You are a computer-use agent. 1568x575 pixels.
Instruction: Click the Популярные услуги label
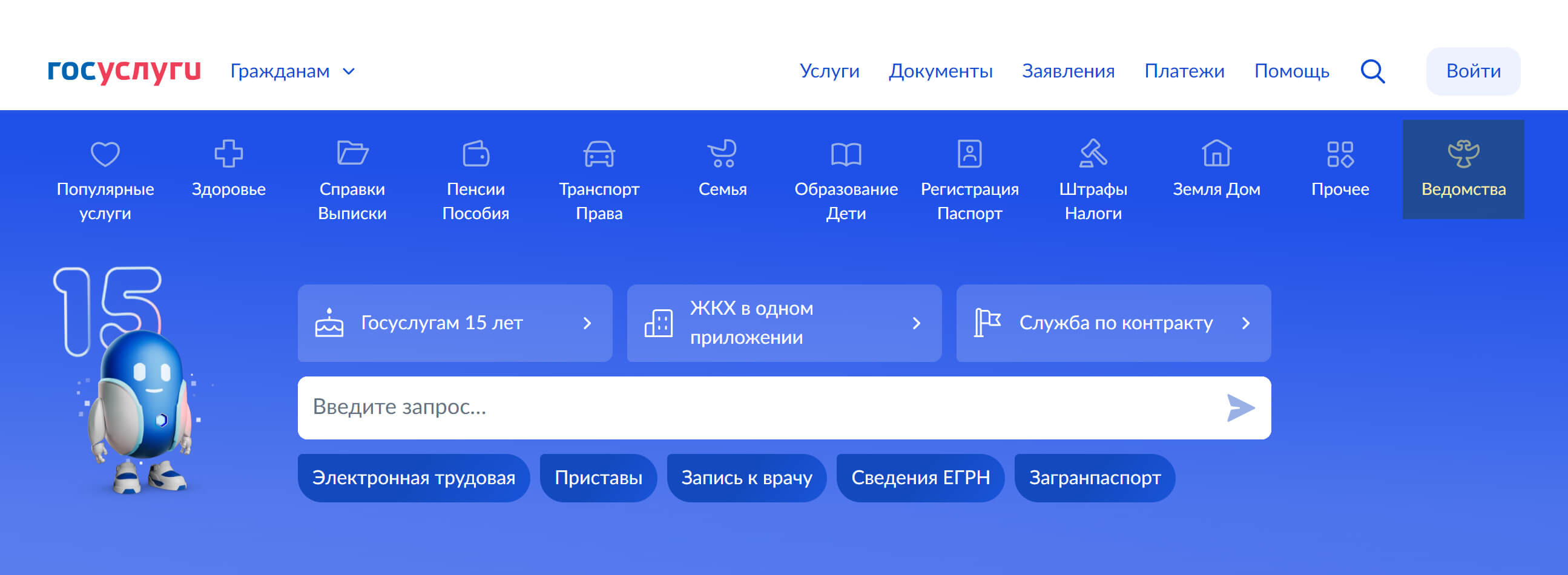(105, 202)
